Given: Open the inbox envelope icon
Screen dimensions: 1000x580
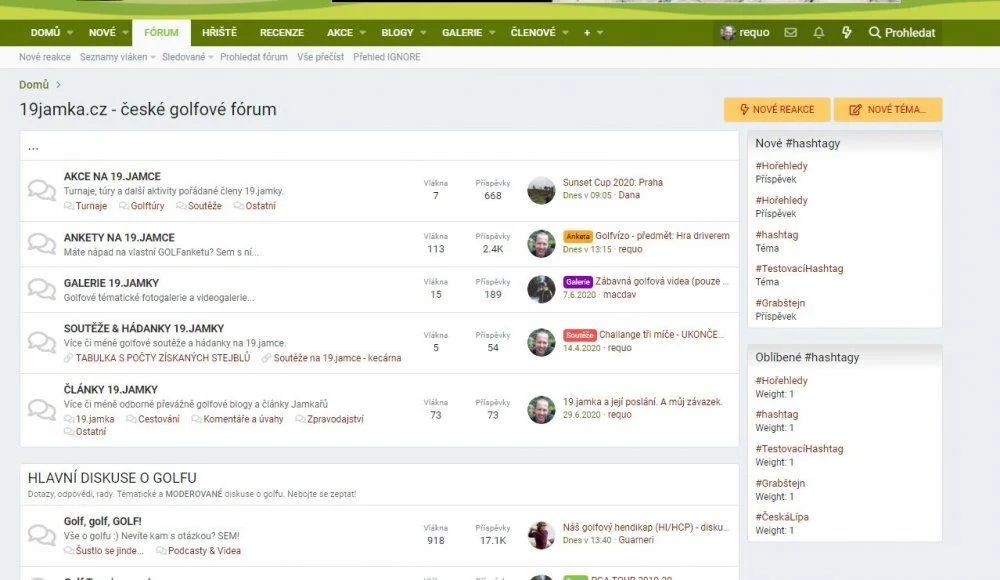Looking at the screenshot, I should (790, 33).
